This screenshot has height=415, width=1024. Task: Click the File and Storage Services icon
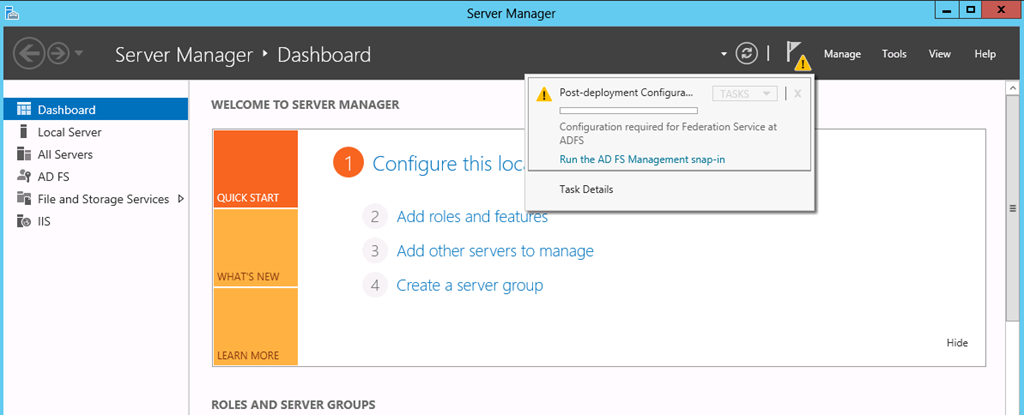24,199
